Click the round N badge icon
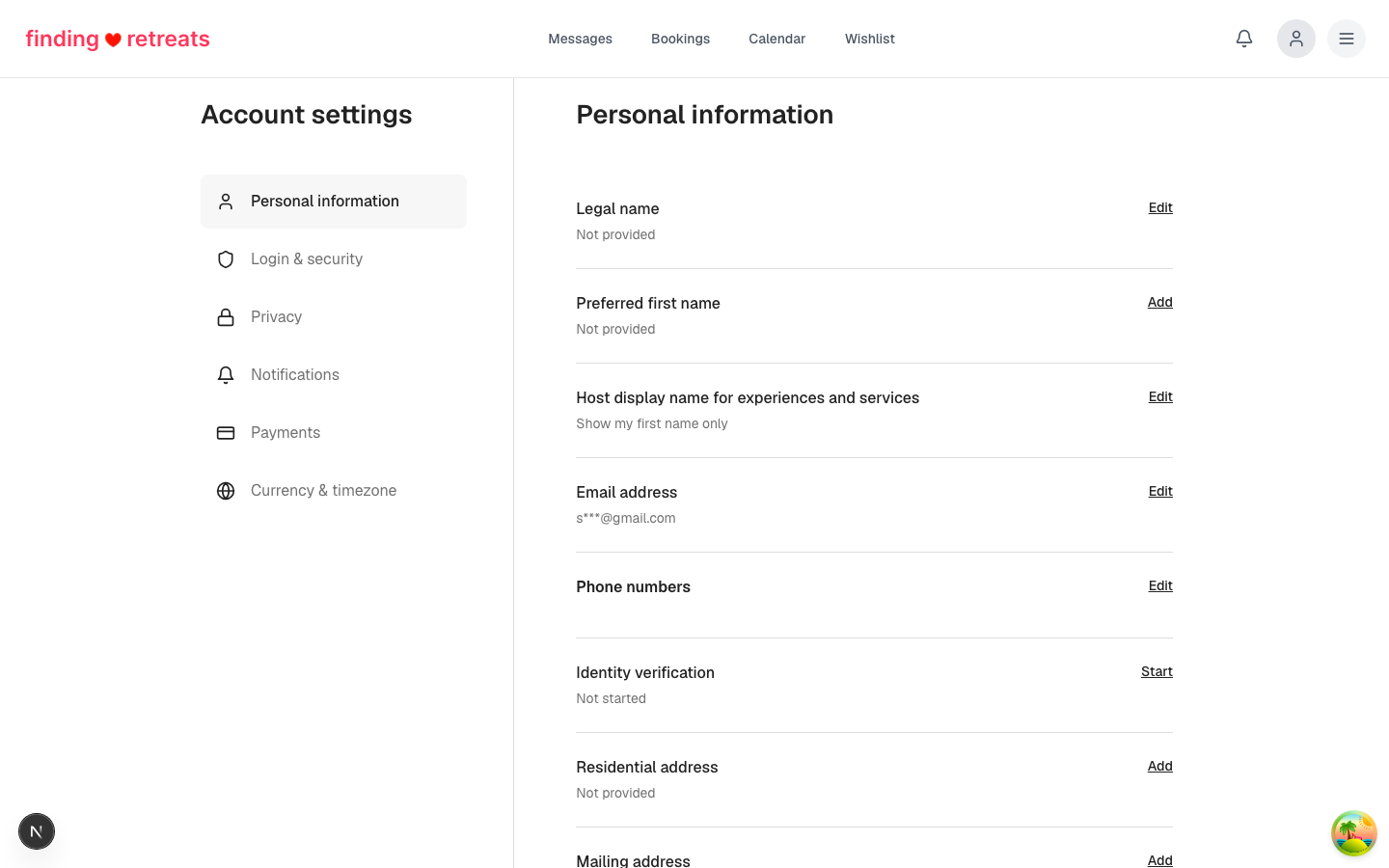 click(37, 831)
